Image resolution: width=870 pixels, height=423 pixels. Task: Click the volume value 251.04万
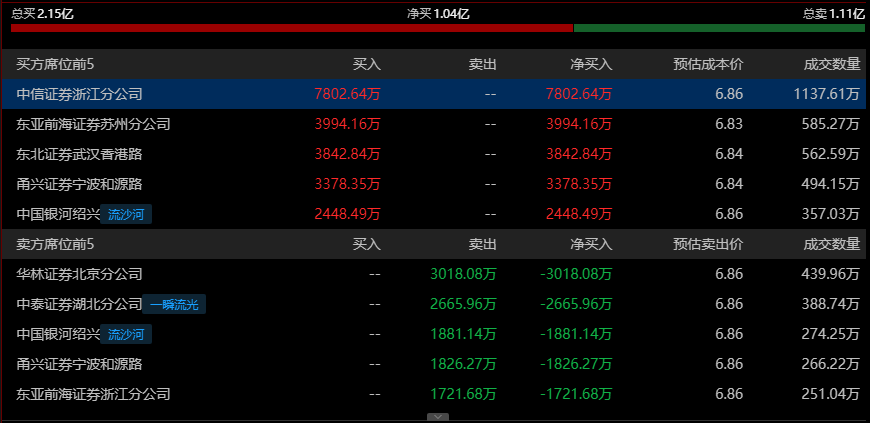(x=831, y=394)
